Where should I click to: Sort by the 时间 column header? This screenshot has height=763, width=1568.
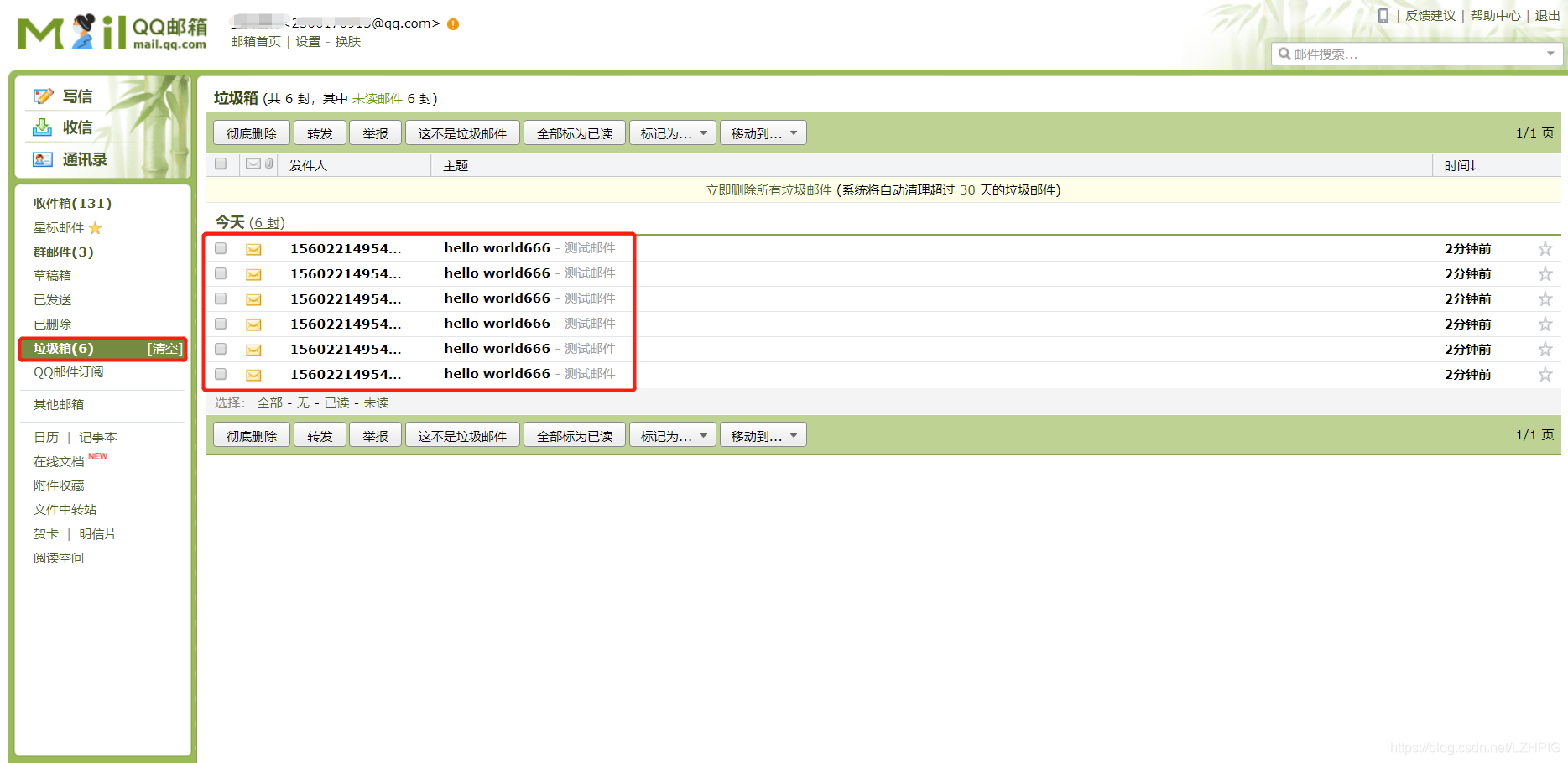click(x=1460, y=166)
